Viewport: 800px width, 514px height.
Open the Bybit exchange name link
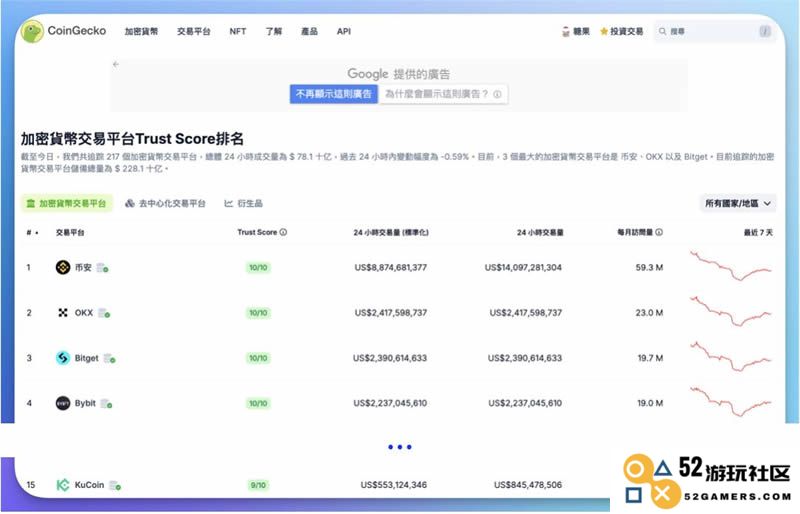point(85,403)
